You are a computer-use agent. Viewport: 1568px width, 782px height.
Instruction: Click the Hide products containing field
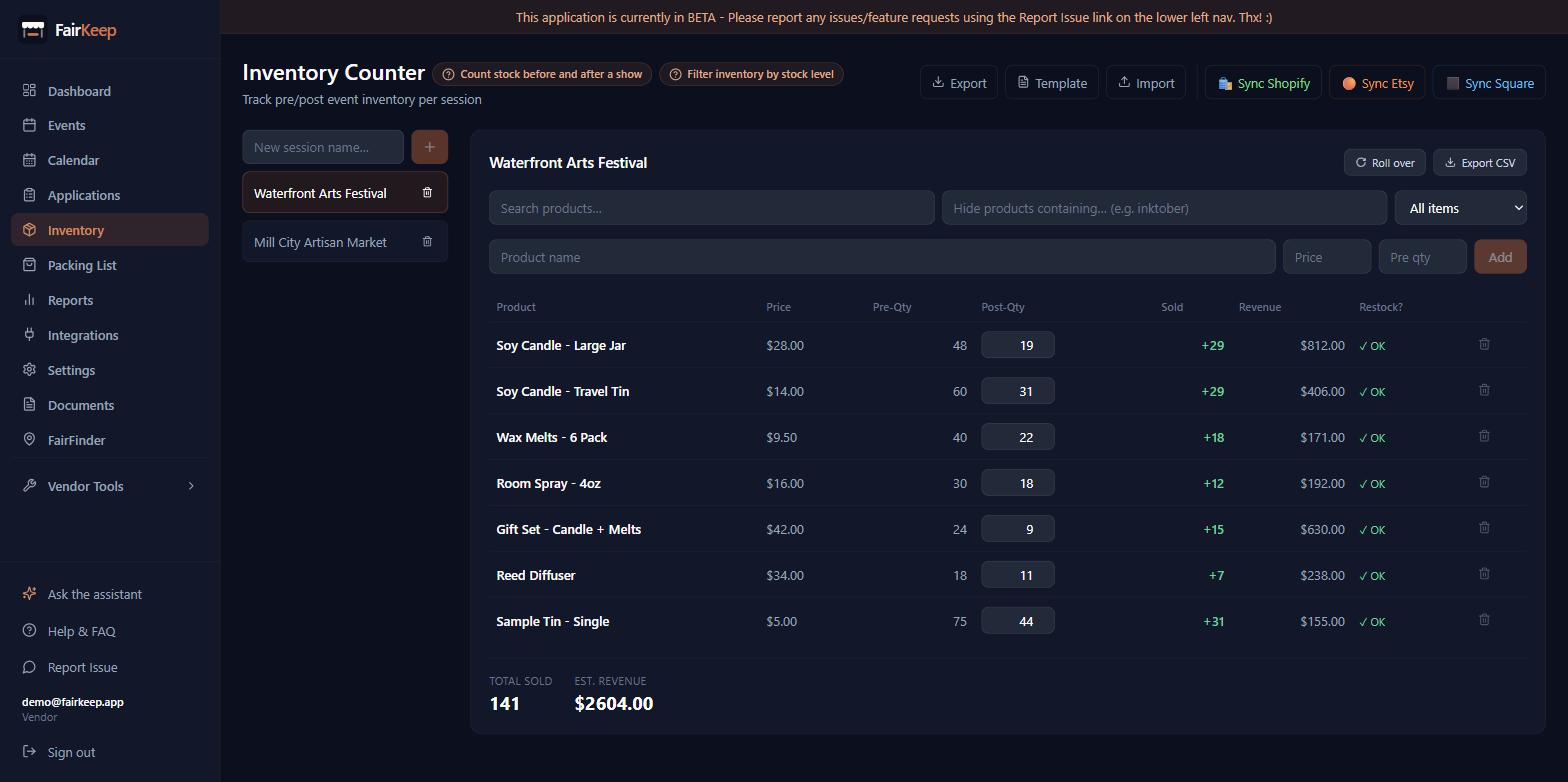pos(1165,208)
